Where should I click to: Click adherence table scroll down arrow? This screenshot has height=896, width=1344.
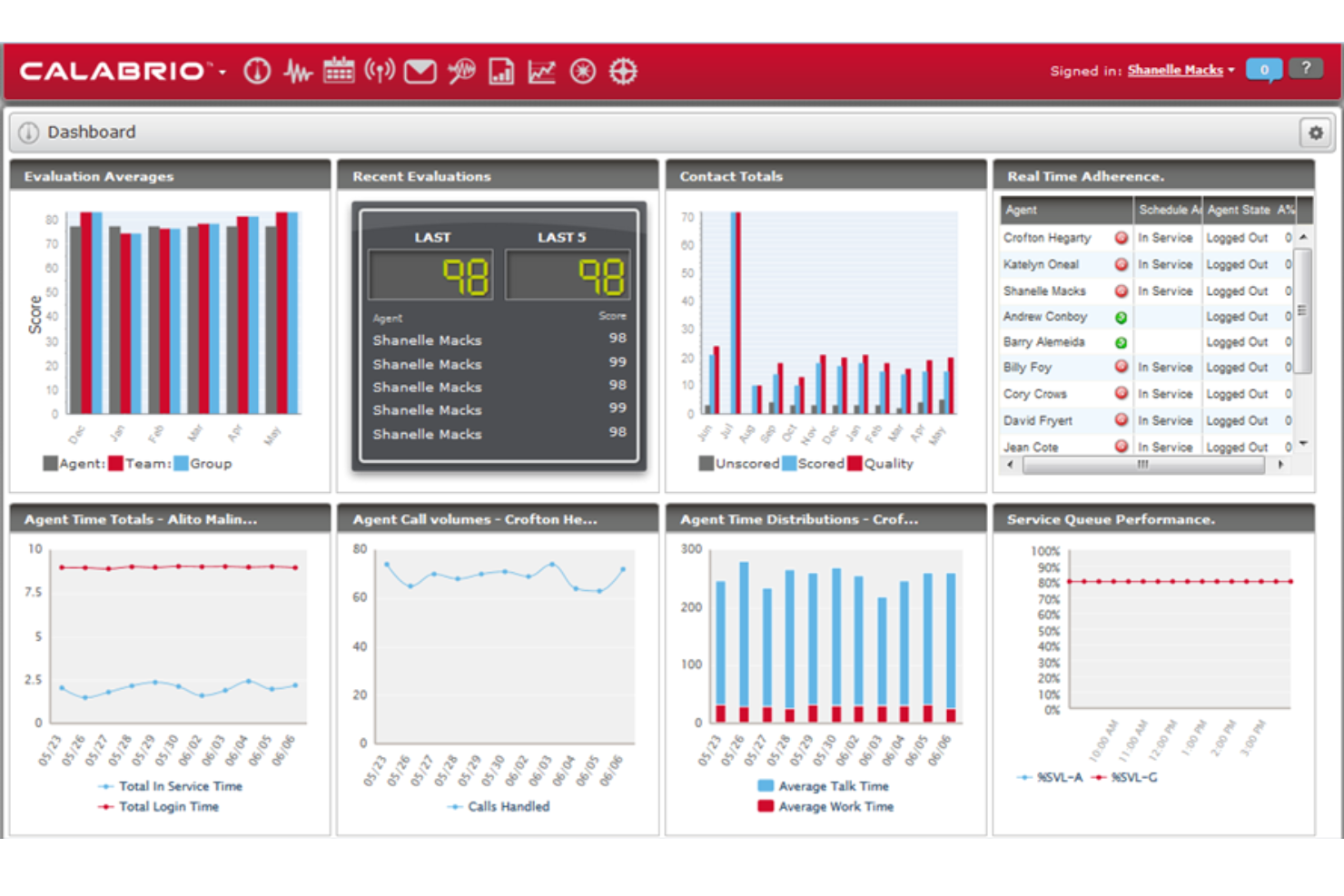[x=1304, y=444]
